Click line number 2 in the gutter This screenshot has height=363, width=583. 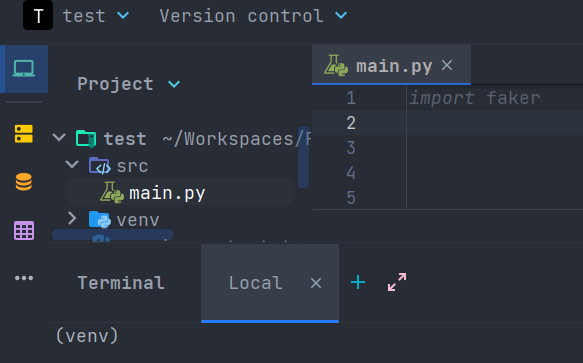coord(351,123)
